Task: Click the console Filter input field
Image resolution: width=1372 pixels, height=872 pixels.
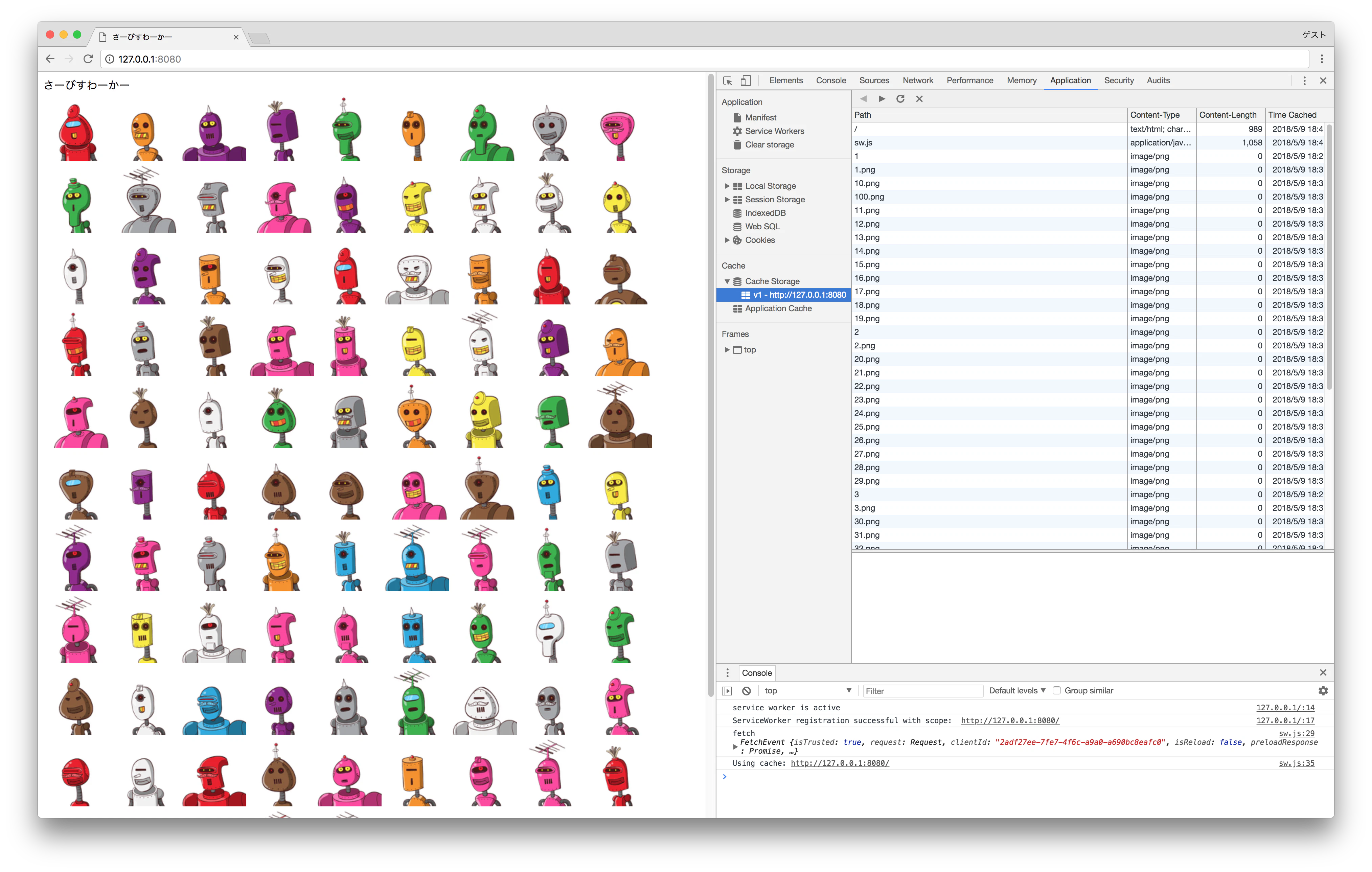Action: (922, 691)
